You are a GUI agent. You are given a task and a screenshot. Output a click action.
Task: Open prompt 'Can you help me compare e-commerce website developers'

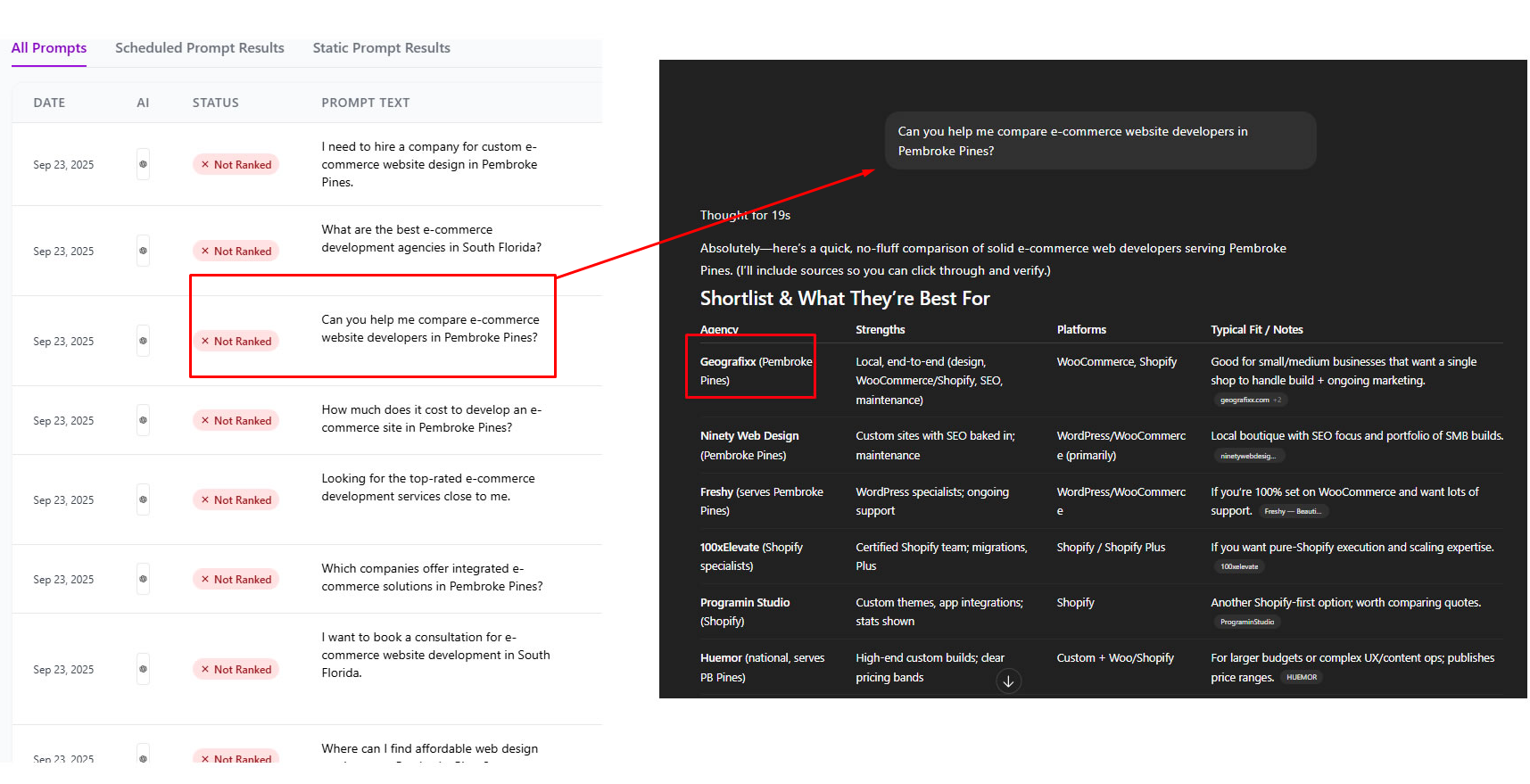click(x=430, y=328)
